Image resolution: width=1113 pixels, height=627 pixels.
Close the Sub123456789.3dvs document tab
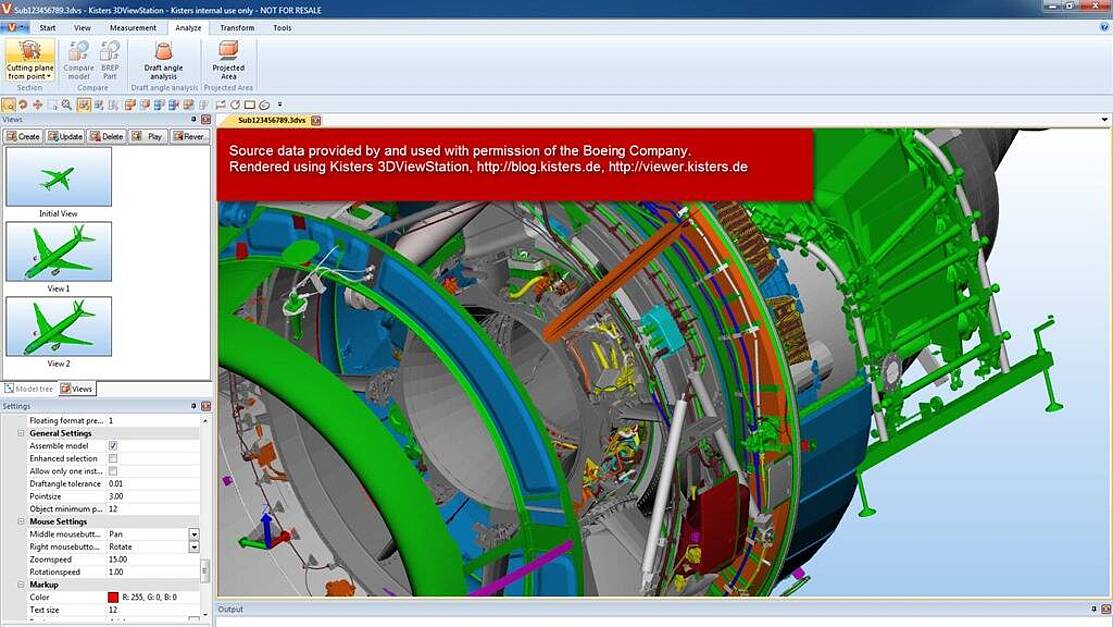[x=316, y=121]
